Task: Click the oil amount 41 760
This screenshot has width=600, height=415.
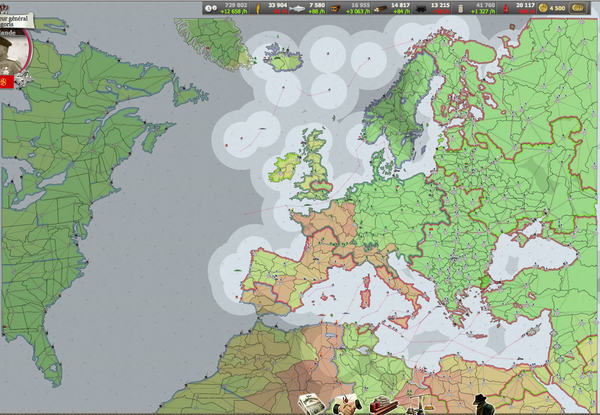Action: 486,5
